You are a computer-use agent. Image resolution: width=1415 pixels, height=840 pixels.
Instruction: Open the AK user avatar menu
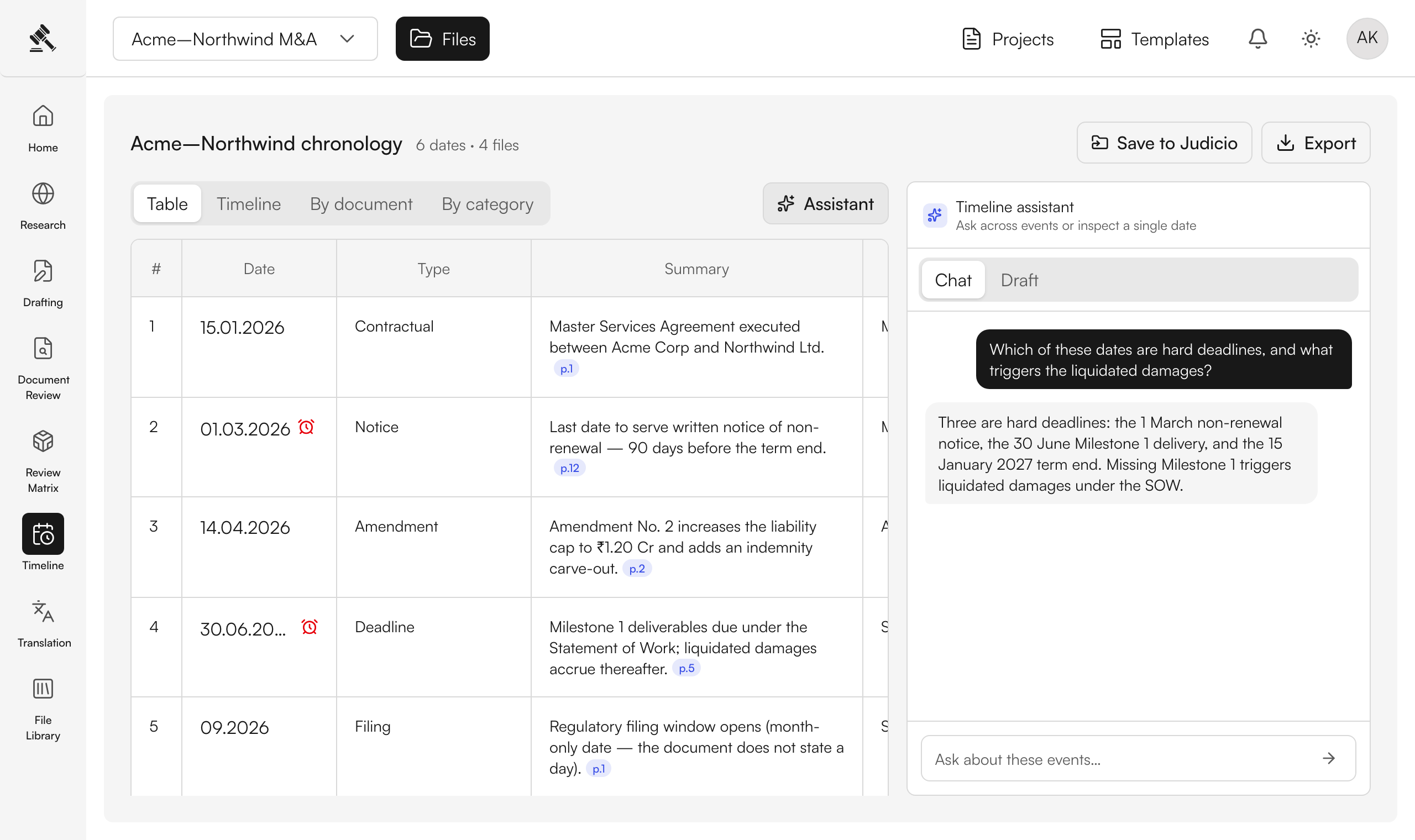[x=1367, y=39]
